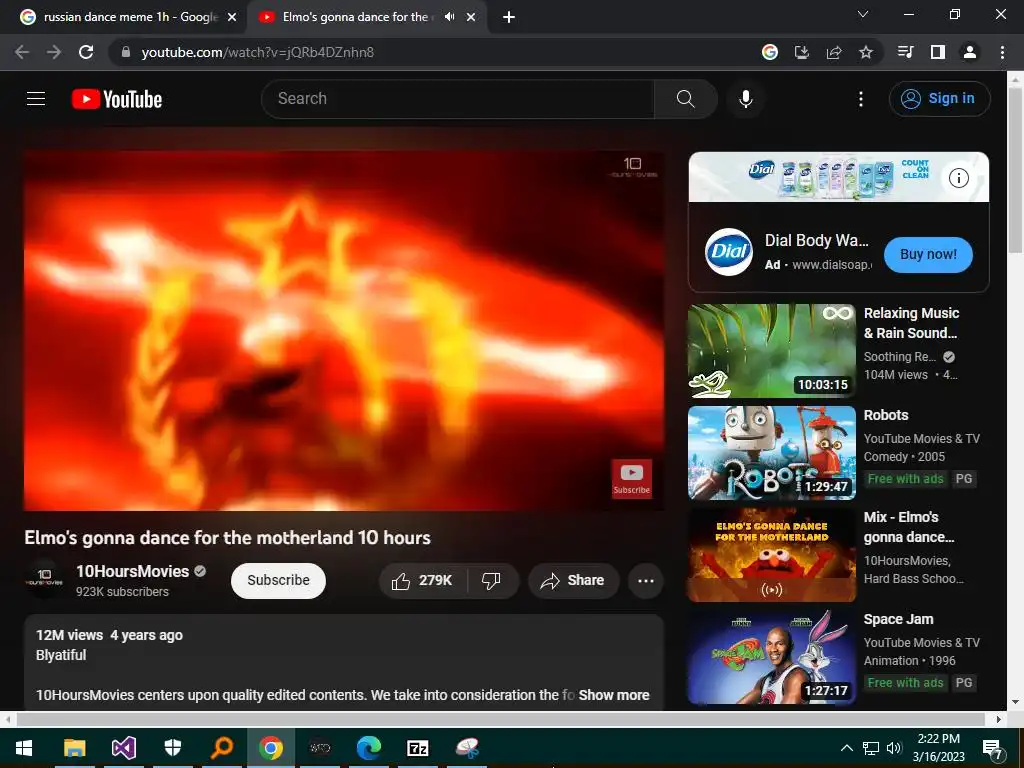Viewport: 1024px width, 768px height.
Task: Open a new browser tab
Action: click(509, 18)
